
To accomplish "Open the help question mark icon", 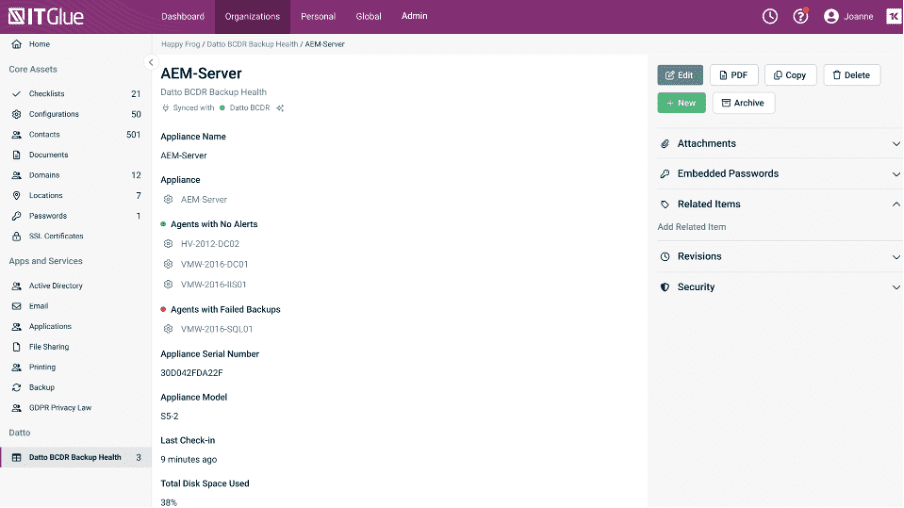I will click(800, 16).
